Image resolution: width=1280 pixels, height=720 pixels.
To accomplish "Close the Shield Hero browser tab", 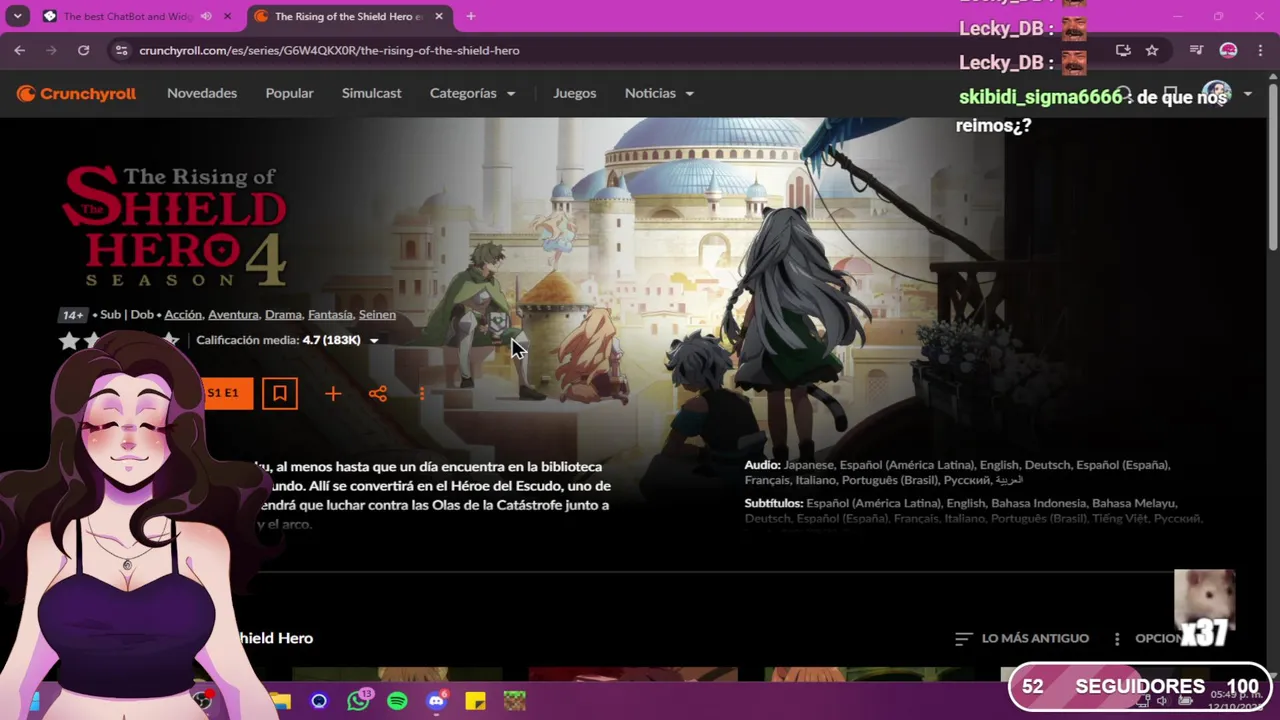I will point(439,16).
